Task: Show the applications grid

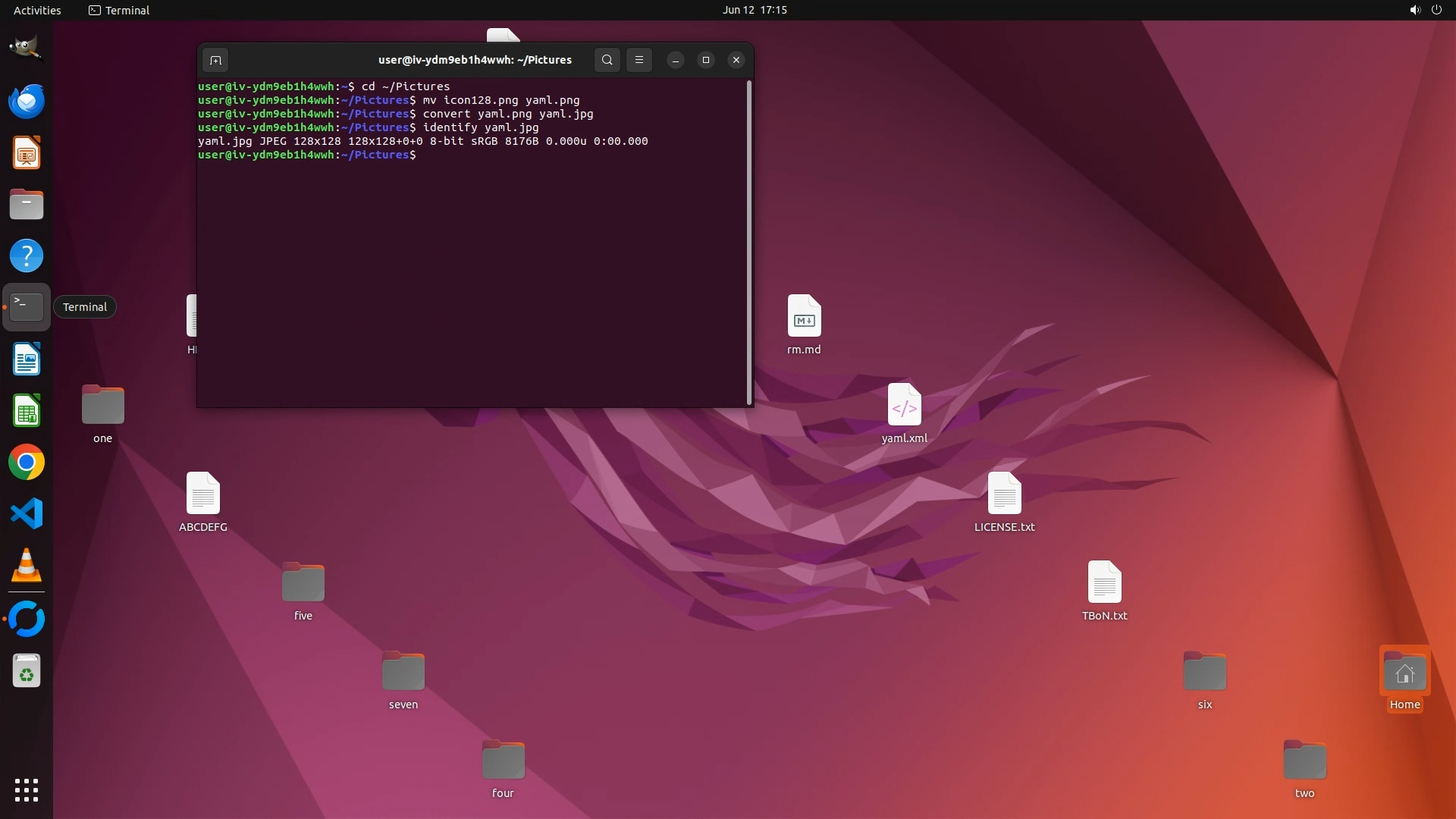Action: 26,790
